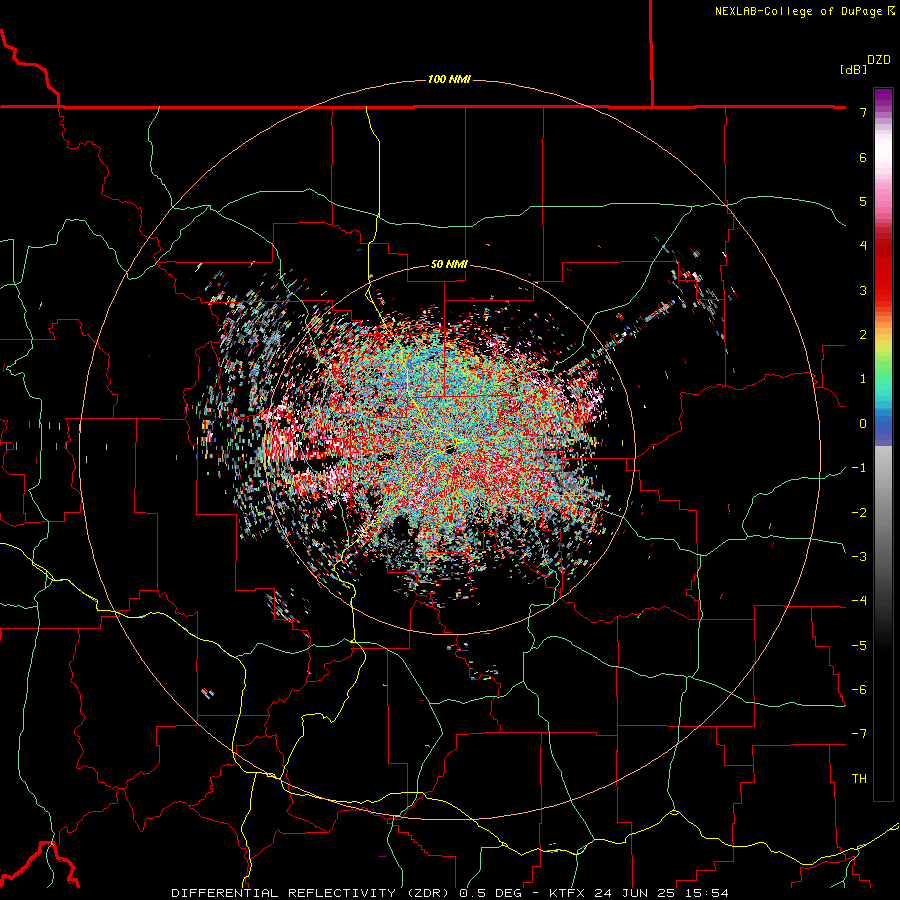Click the -6 value on the scale
Viewport: 900px width, 900px height.
click(x=859, y=690)
